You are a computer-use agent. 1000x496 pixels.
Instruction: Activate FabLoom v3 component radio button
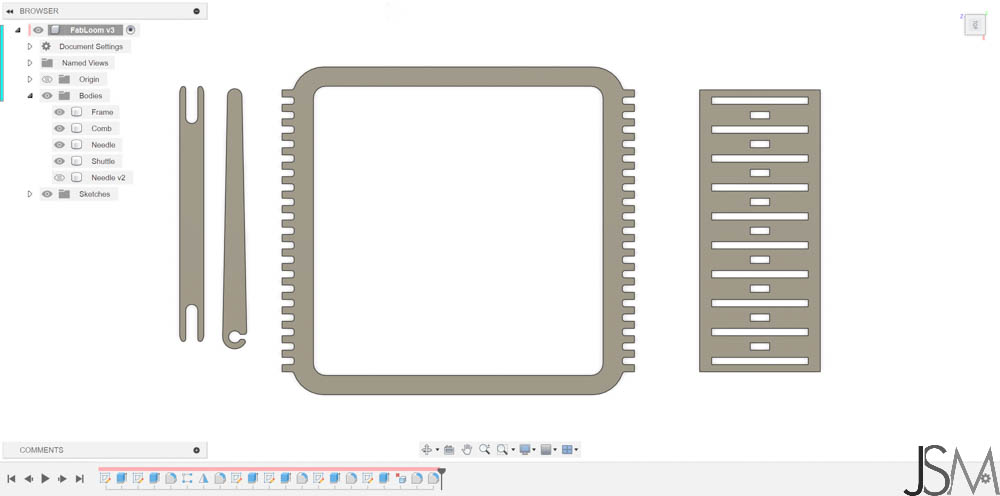tap(131, 30)
